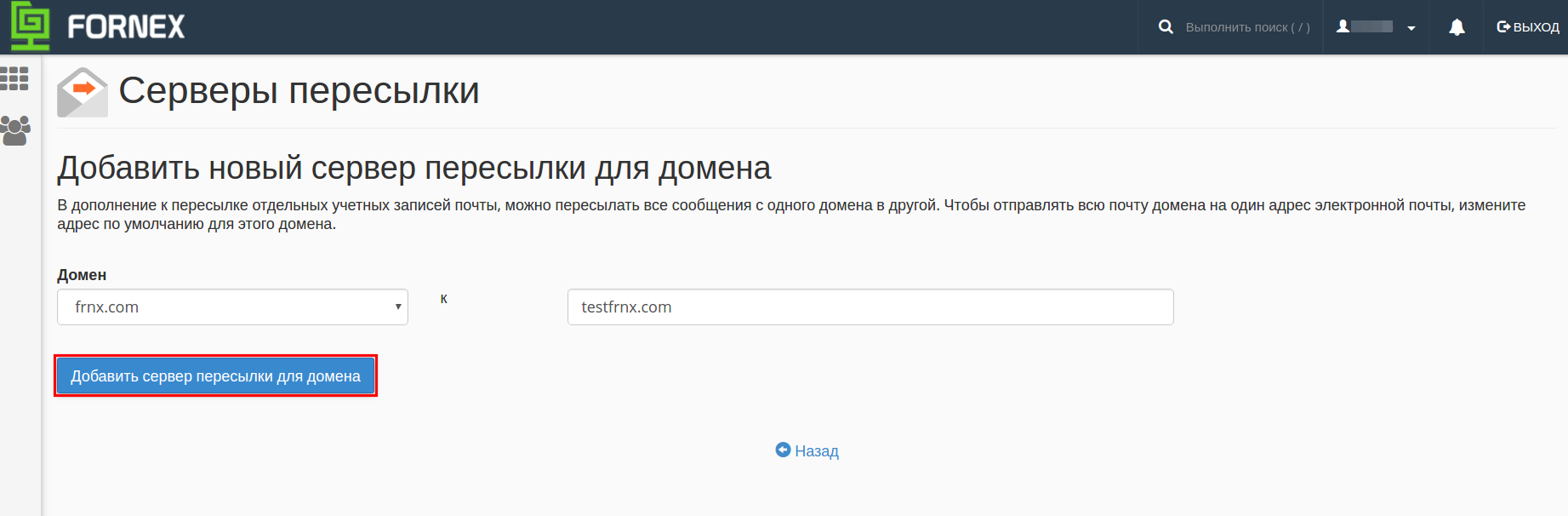Screen dimensions: 1568x516
Task: Click Добавить сервер пересылки для домена button
Action: 215,376
